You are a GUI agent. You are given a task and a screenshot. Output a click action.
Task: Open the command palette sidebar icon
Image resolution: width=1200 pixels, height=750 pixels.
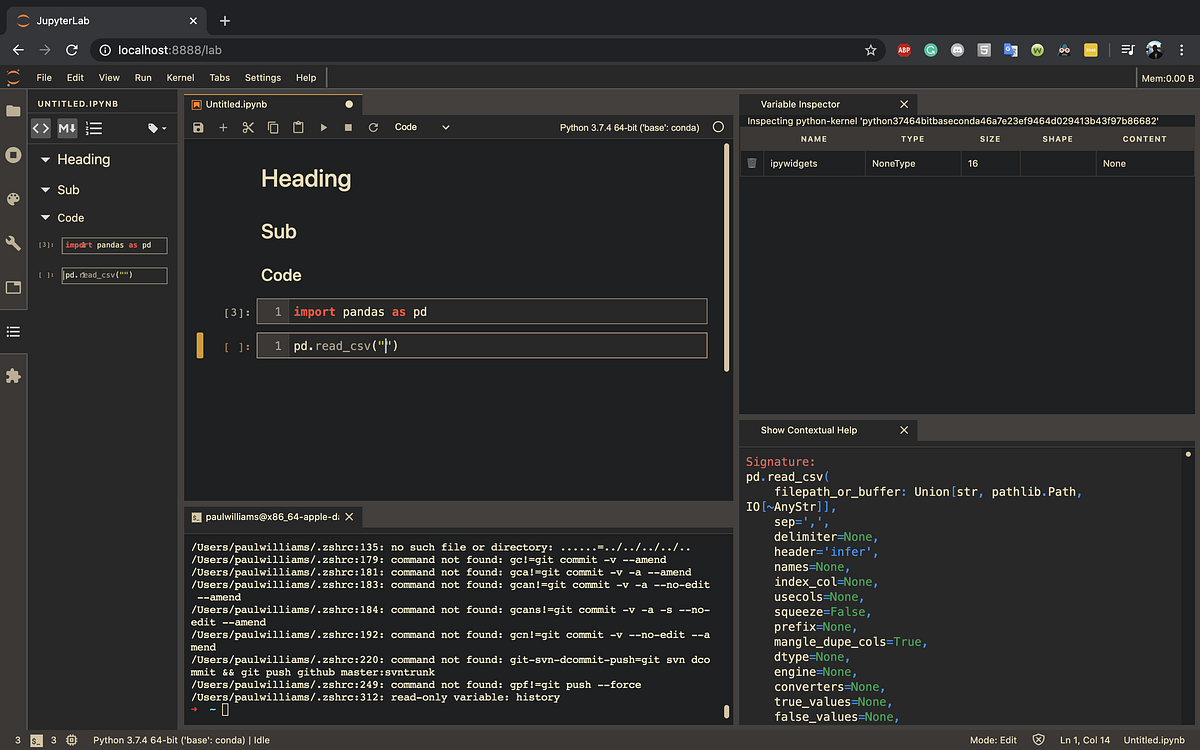click(13, 199)
